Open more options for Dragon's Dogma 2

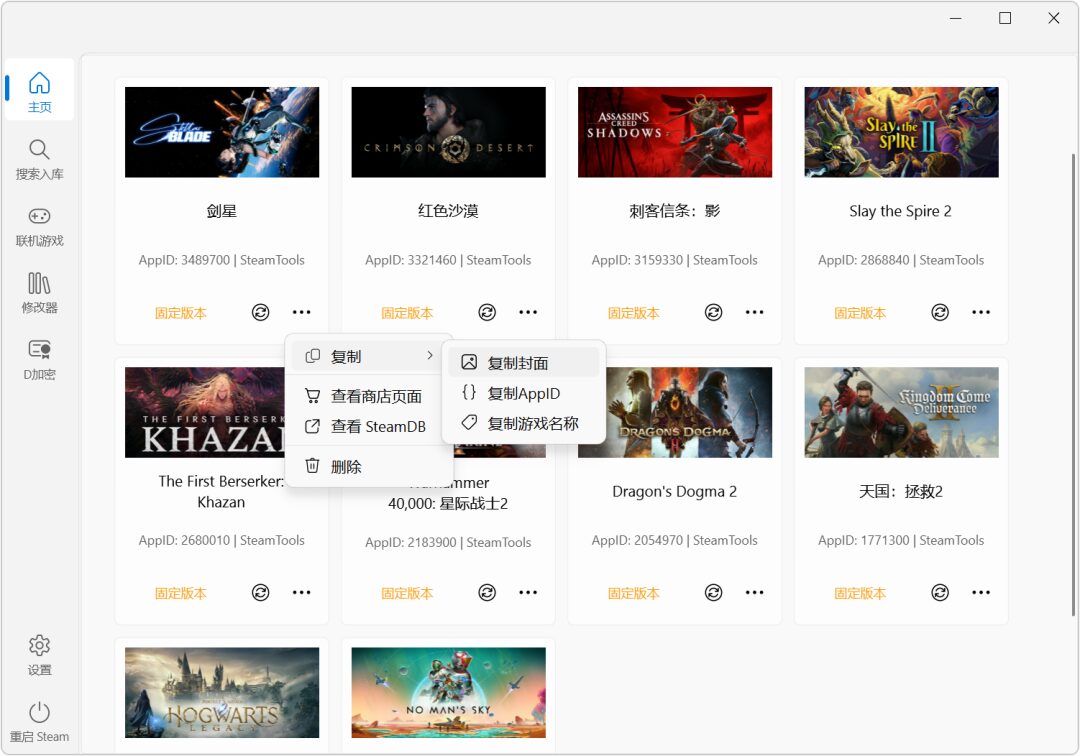coord(755,593)
